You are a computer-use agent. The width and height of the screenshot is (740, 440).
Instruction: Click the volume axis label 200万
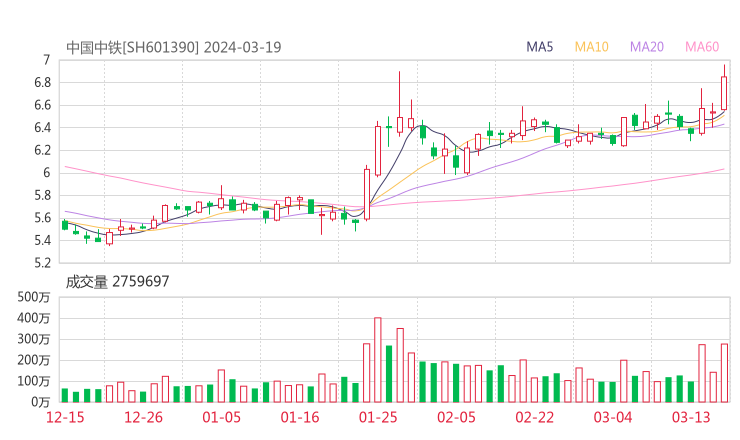tap(33, 360)
